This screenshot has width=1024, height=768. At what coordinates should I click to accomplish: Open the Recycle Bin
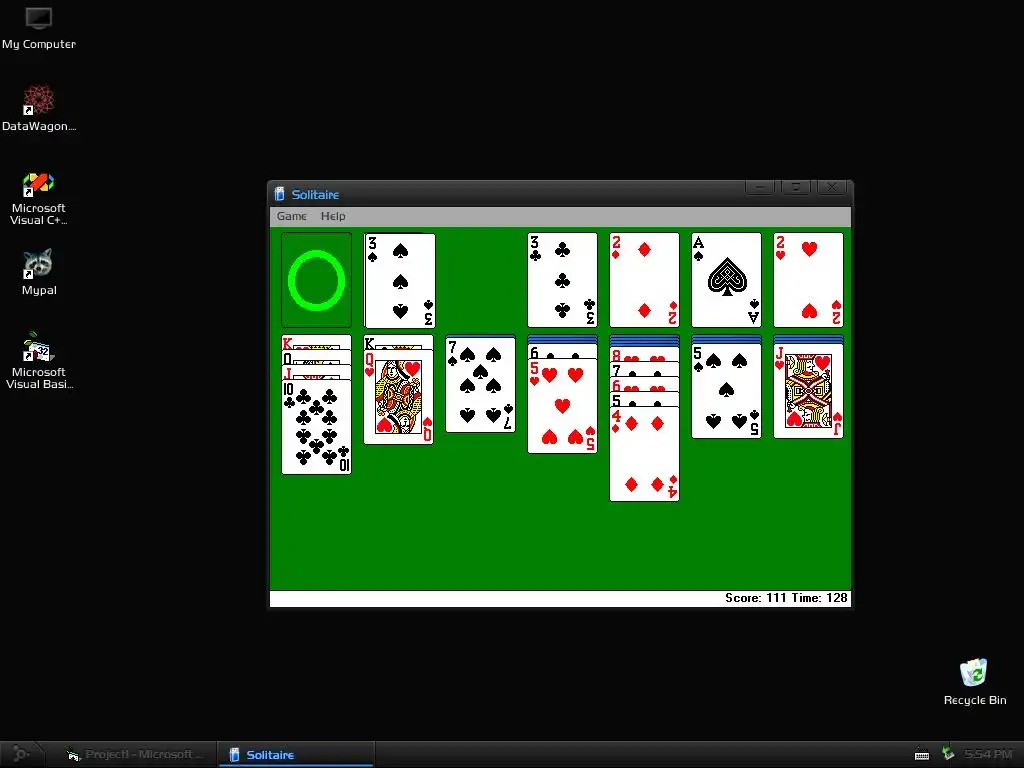[x=974, y=682]
